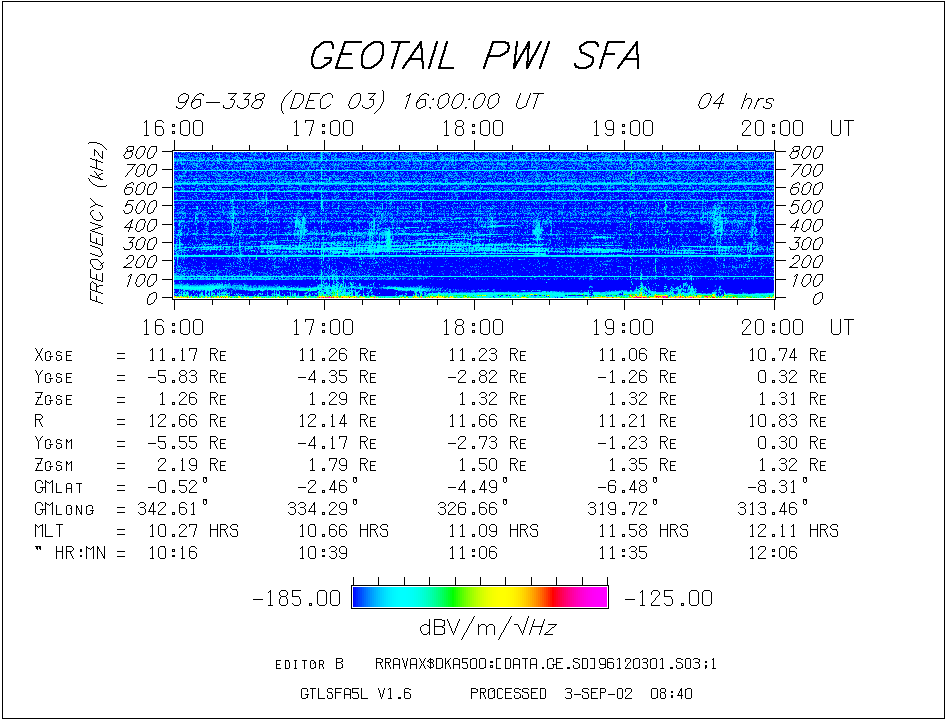
Task: Click the -125.00 color scale maximum
Action: (x=668, y=598)
